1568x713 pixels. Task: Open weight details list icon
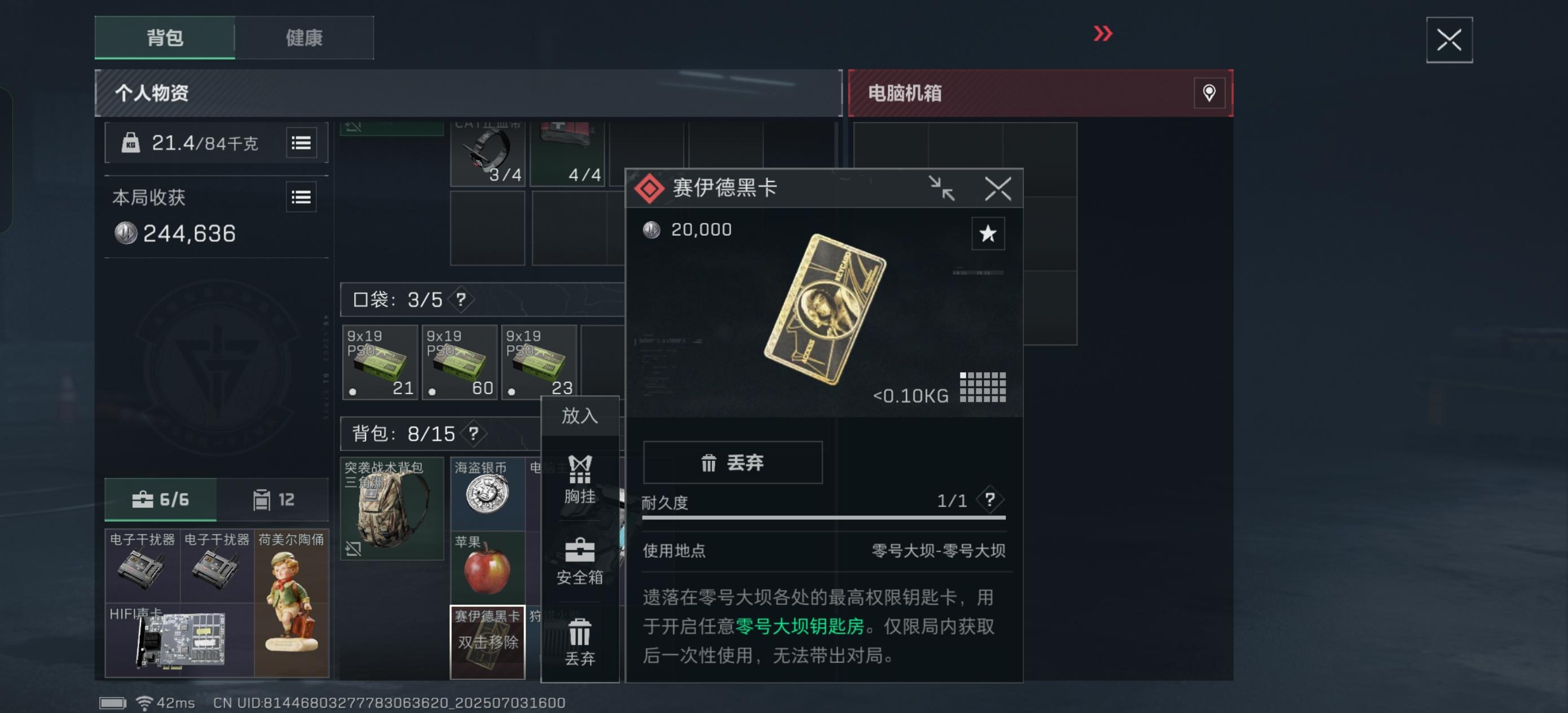pos(301,143)
